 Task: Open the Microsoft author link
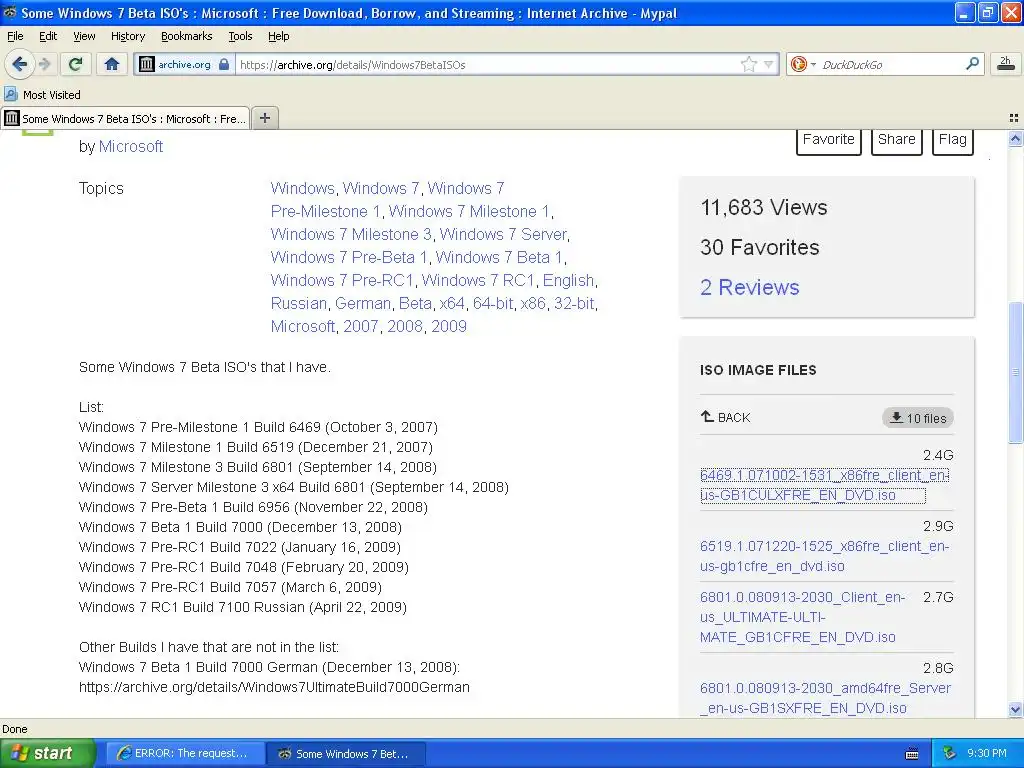tap(131, 146)
